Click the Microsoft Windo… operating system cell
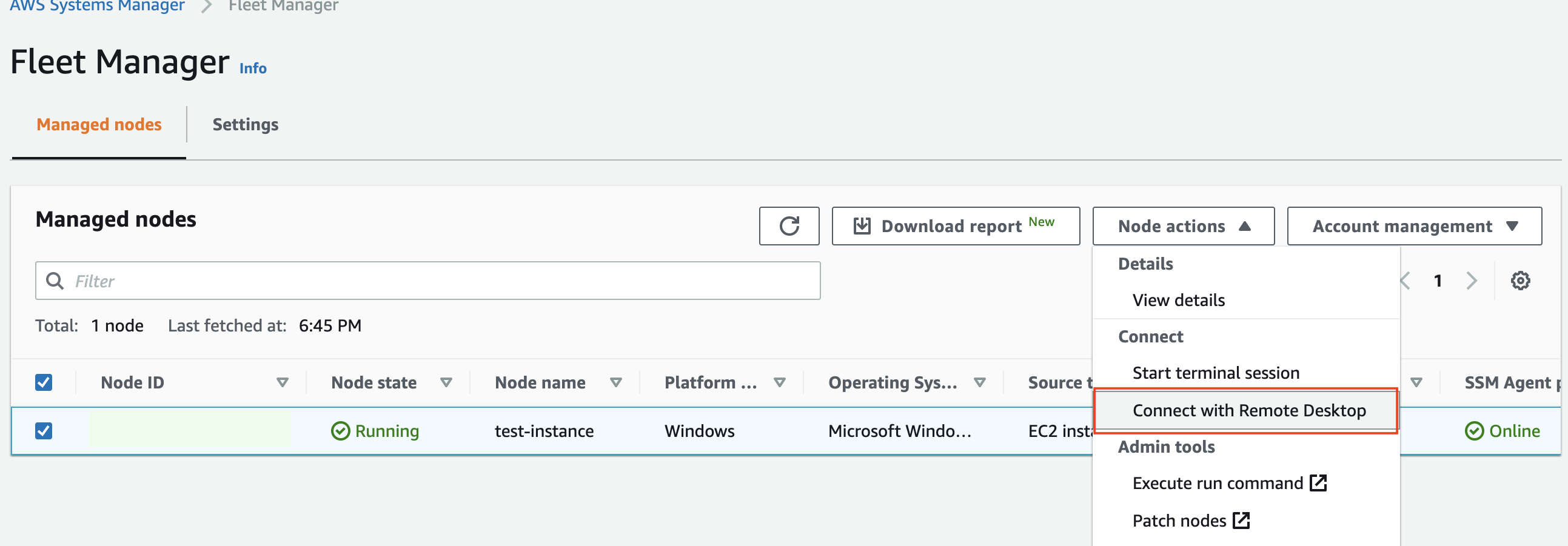Viewport: 1568px width, 546px height. [x=900, y=431]
